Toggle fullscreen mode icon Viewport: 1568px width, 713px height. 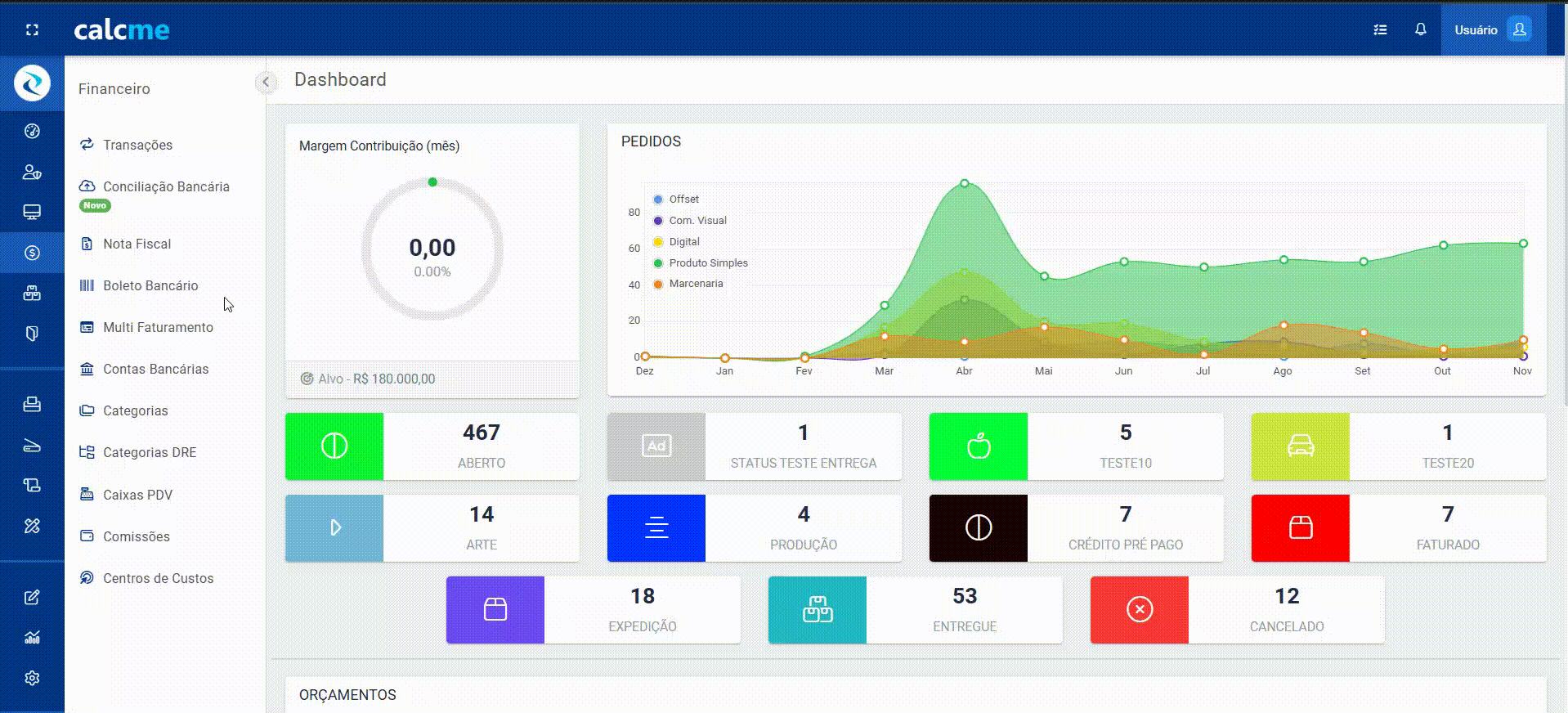pyautogui.click(x=32, y=29)
